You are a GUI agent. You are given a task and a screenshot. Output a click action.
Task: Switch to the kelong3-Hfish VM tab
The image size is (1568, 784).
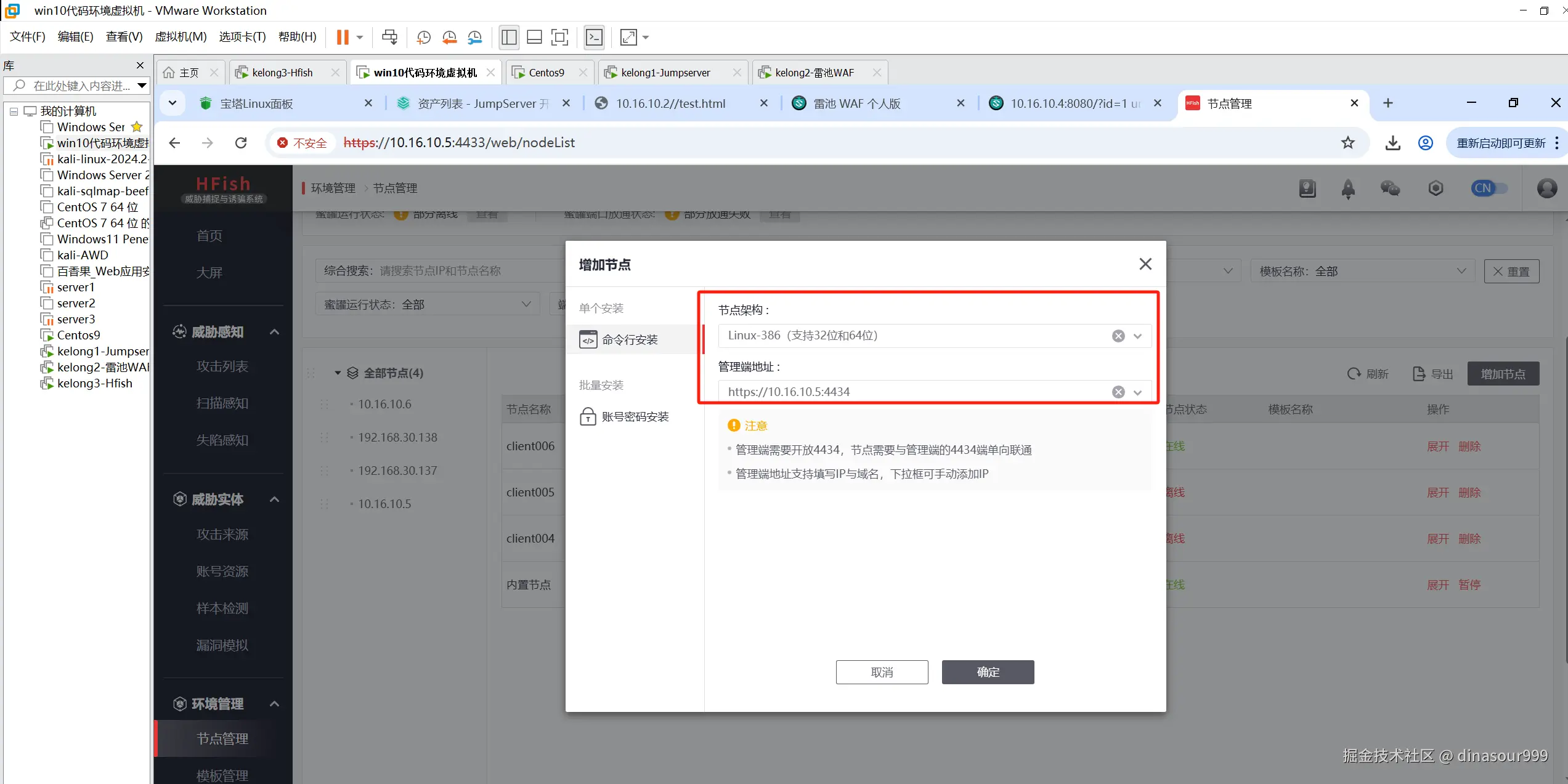[282, 73]
